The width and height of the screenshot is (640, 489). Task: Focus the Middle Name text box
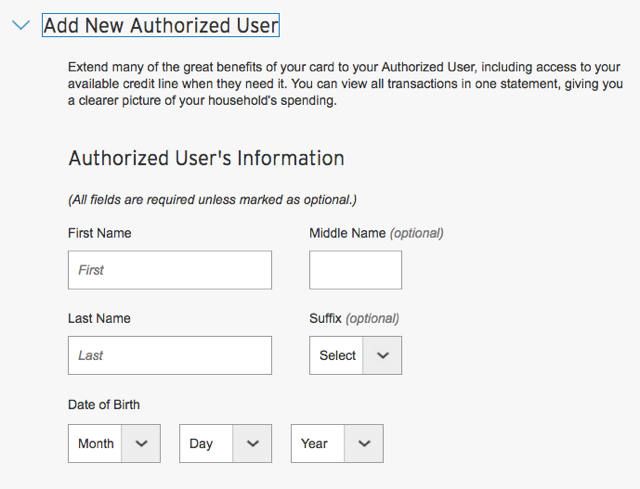pyautogui.click(x=356, y=270)
